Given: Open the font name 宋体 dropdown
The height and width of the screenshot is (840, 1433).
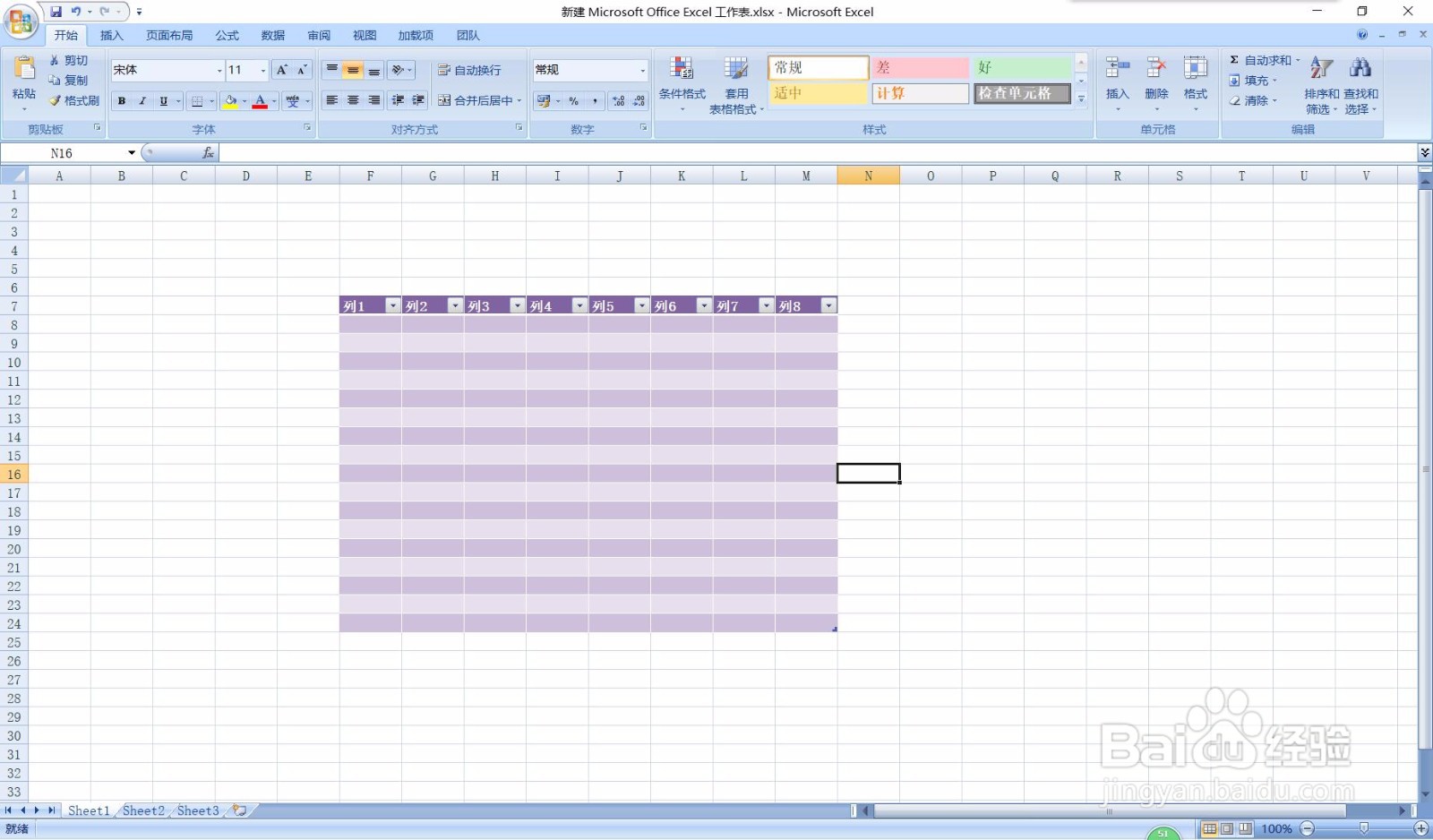Looking at the screenshot, I should pos(219,70).
